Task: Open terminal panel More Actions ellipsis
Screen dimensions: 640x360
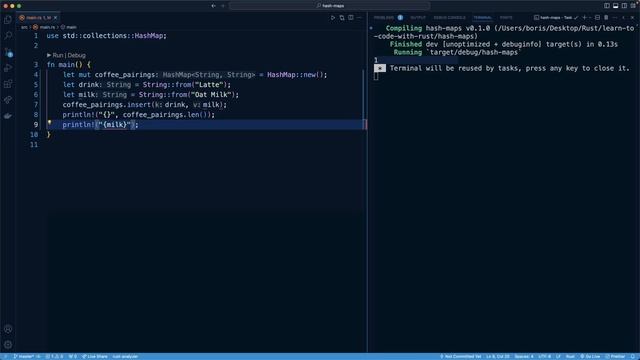Action: pos(615,18)
